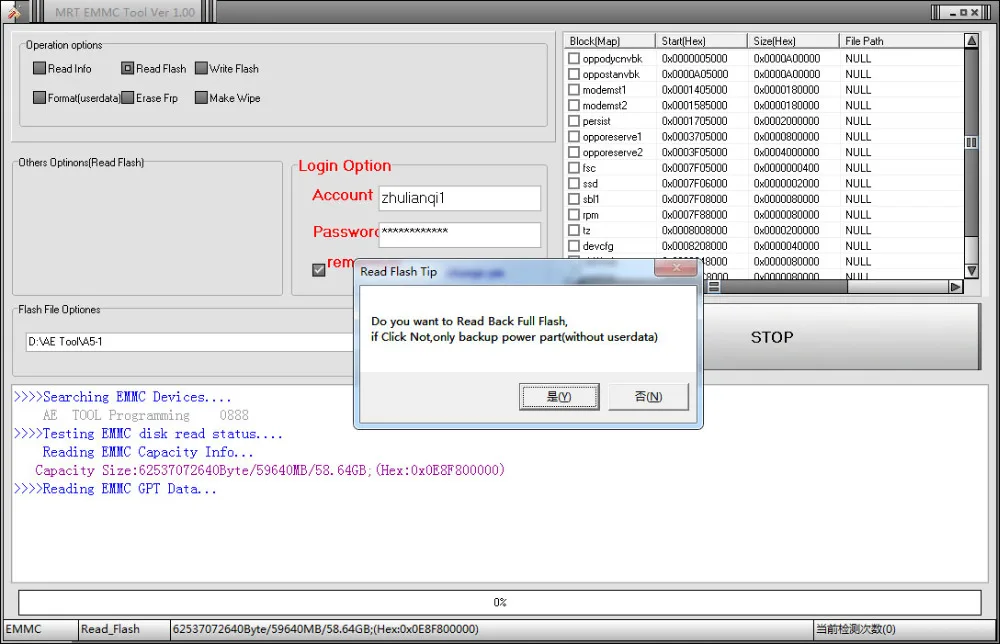The image size is (1000, 644).
Task: Uncheck the remember login checkbox
Action: pos(318,268)
